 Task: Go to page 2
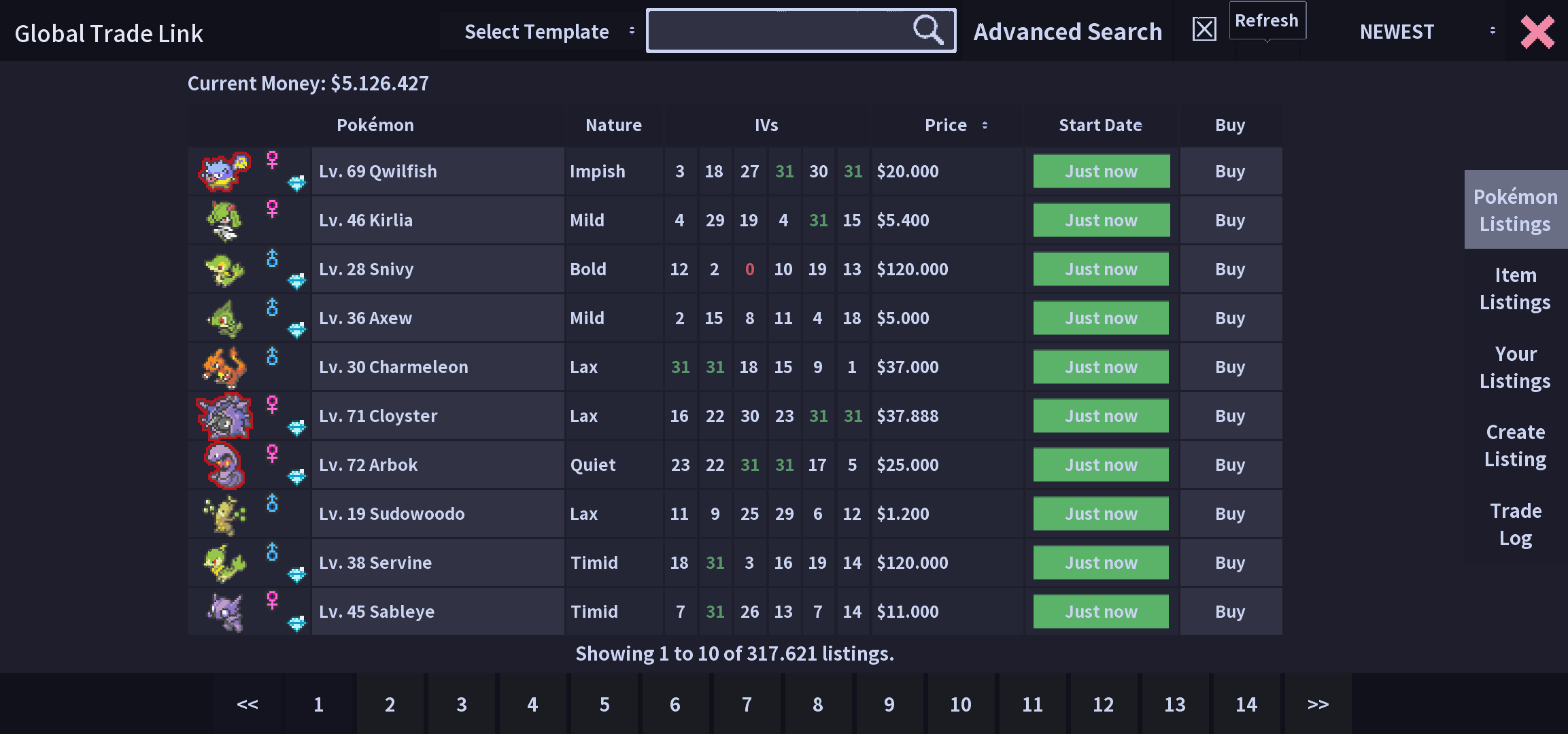pyautogui.click(x=390, y=704)
